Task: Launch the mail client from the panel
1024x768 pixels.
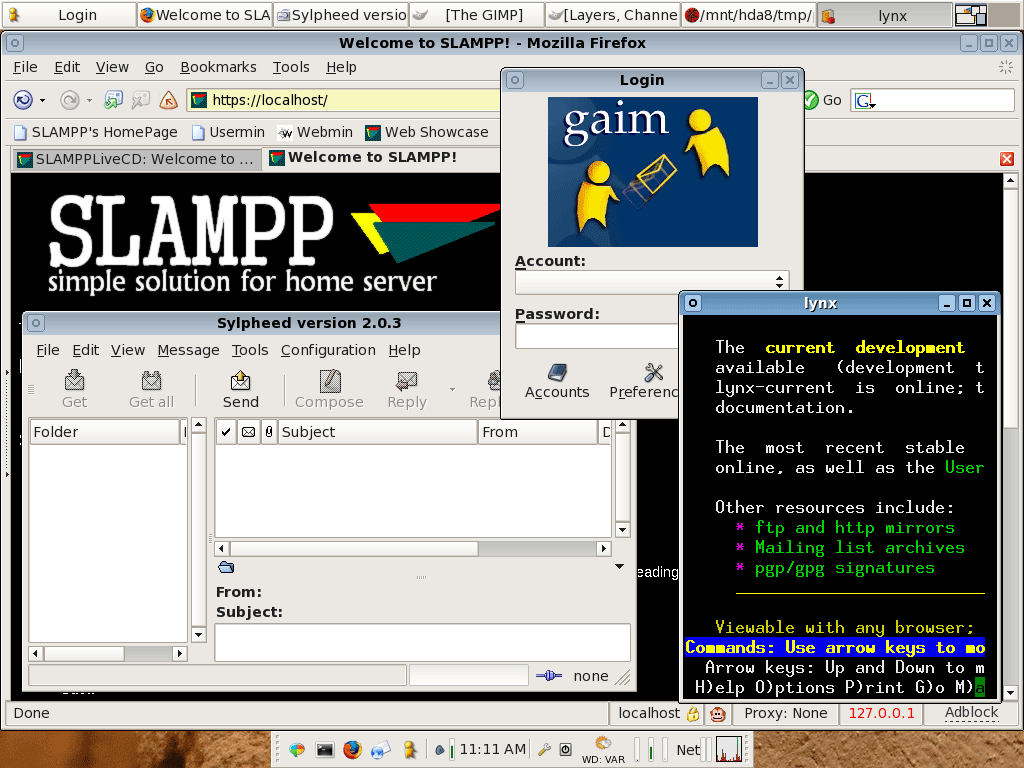Action: point(381,750)
